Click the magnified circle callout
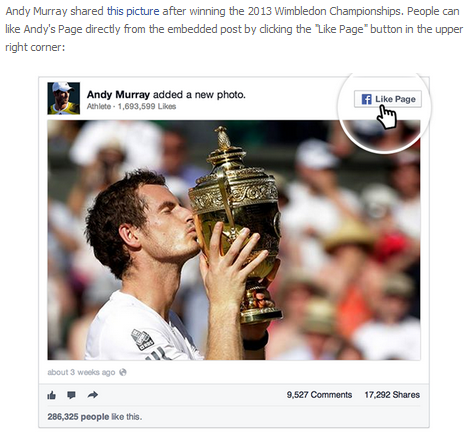472x435 pixels. tap(384, 112)
